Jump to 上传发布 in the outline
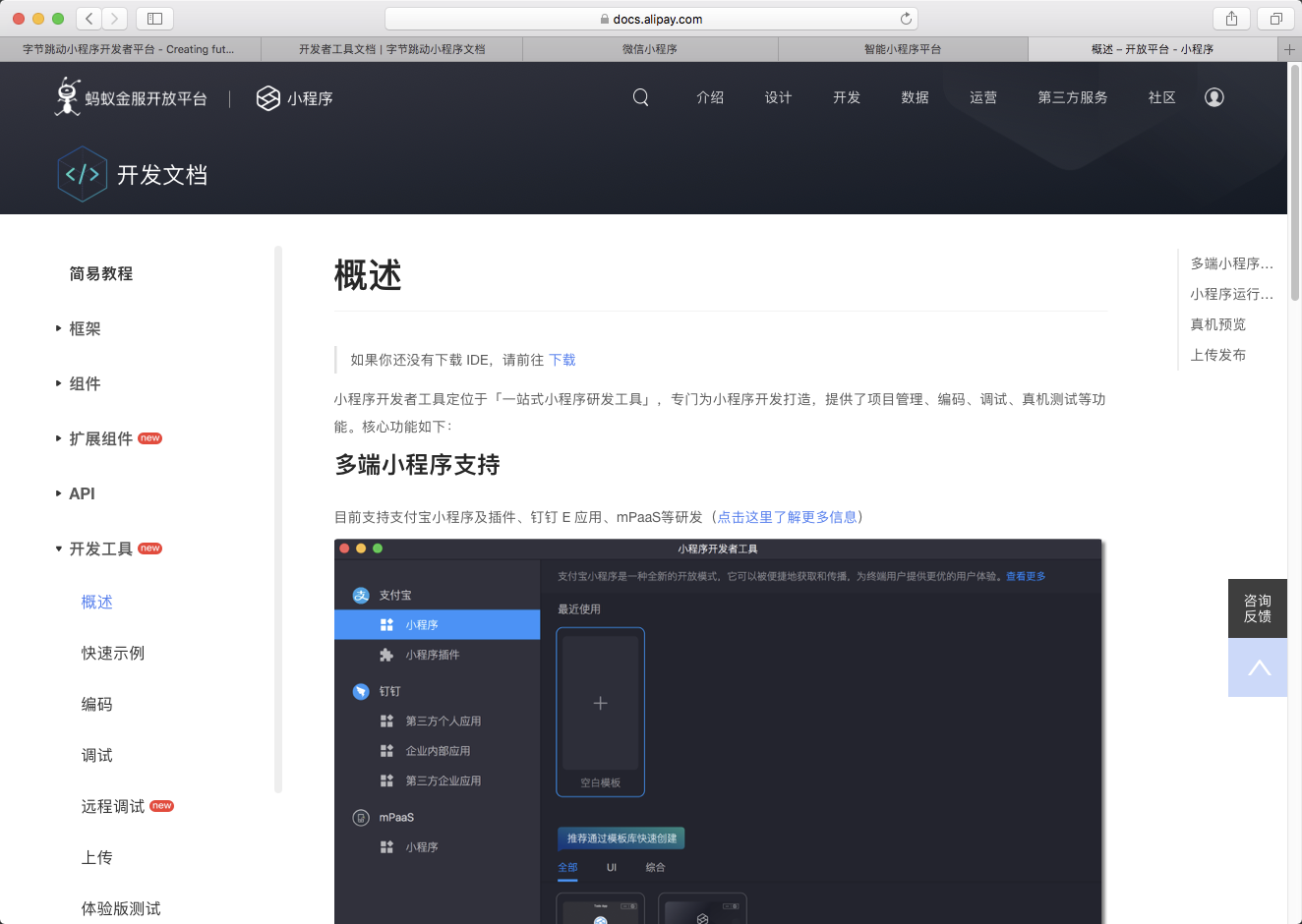 click(1218, 355)
